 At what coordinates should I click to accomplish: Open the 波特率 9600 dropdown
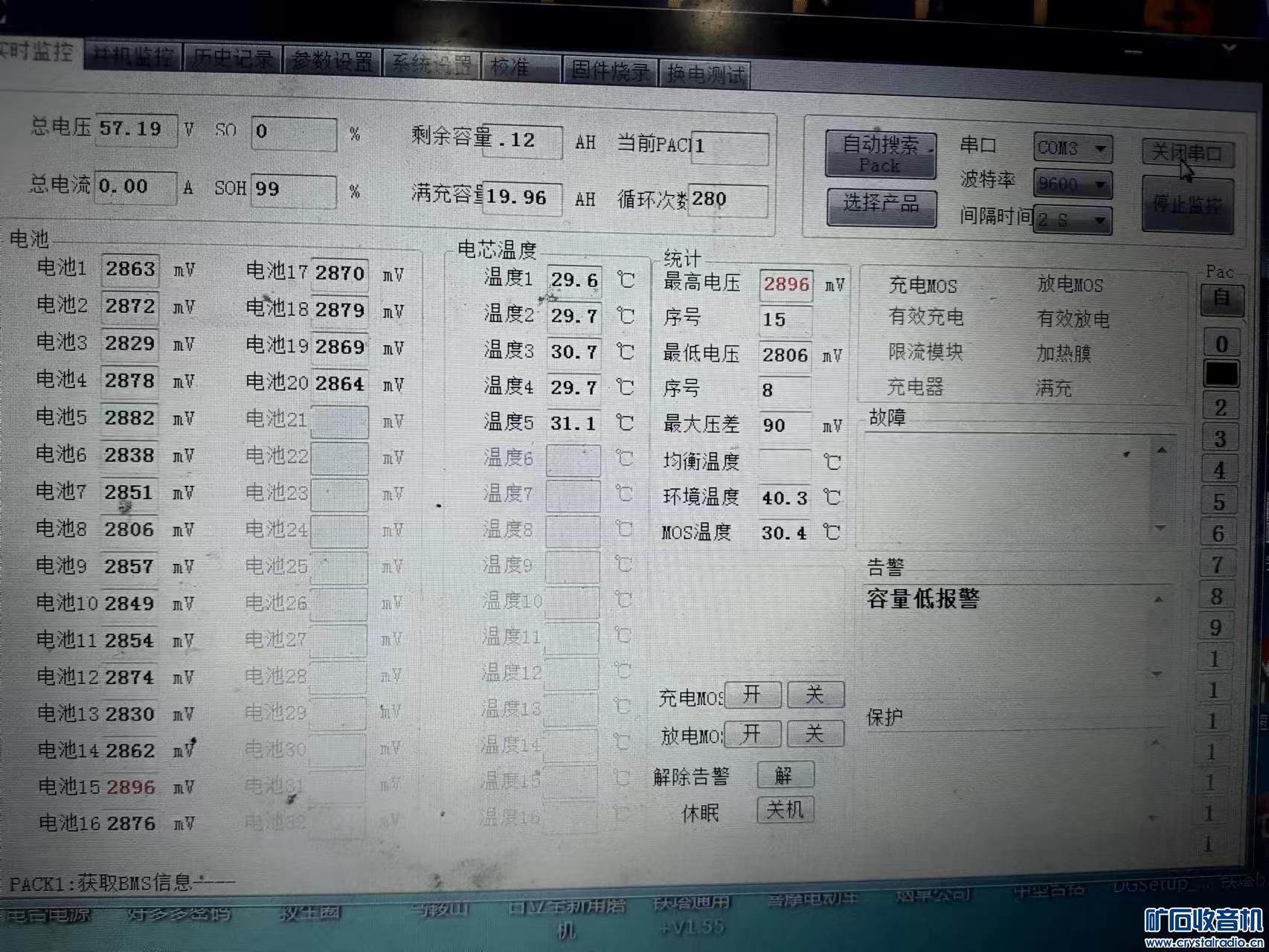pos(1073,184)
